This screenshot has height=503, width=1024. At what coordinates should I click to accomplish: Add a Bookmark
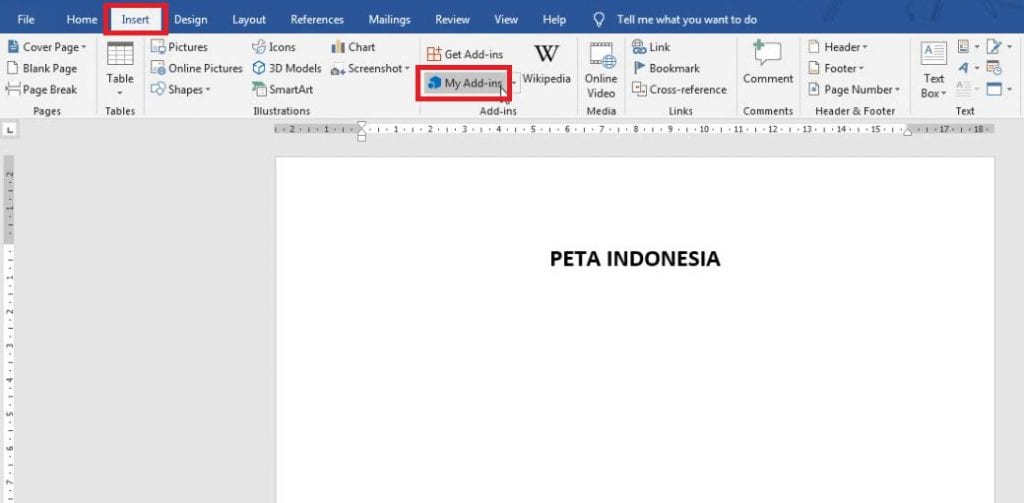click(x=665, y=69)
